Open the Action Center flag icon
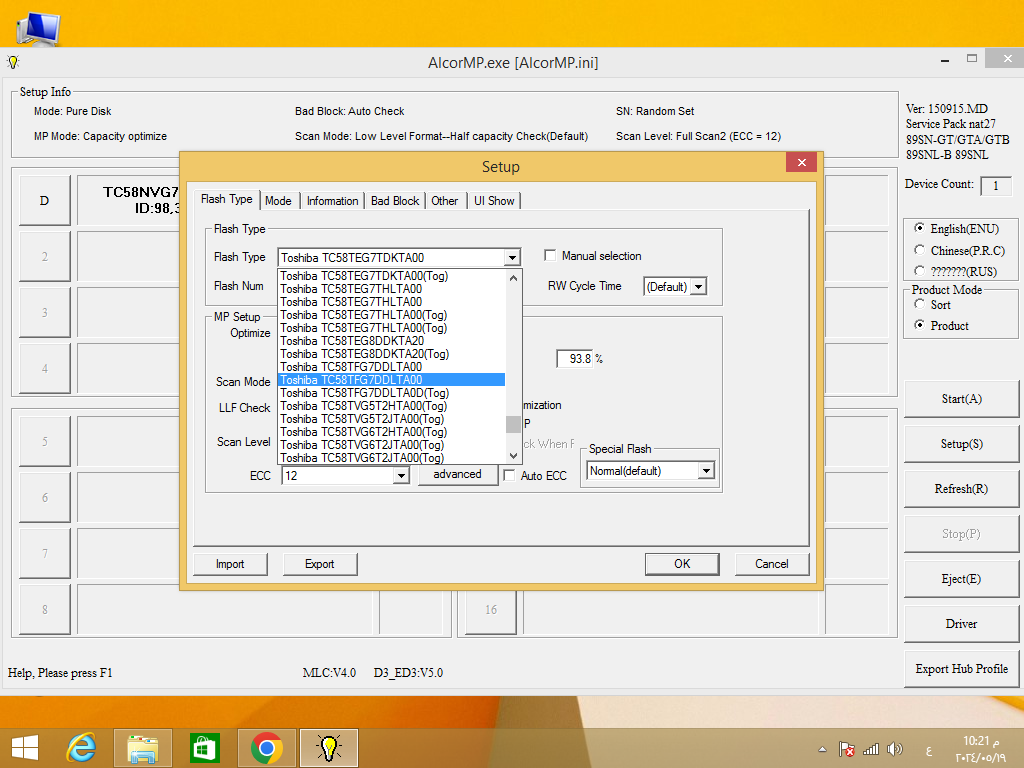The width and height of the screenshot is (1024, 768). tap(847, 749)
